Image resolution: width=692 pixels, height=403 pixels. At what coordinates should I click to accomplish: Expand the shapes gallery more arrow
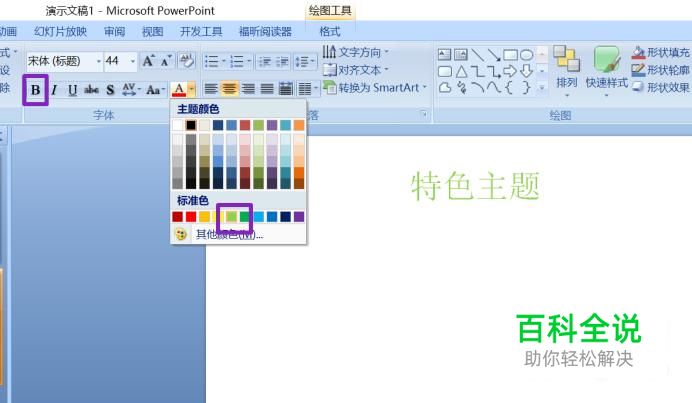point(542,87)
